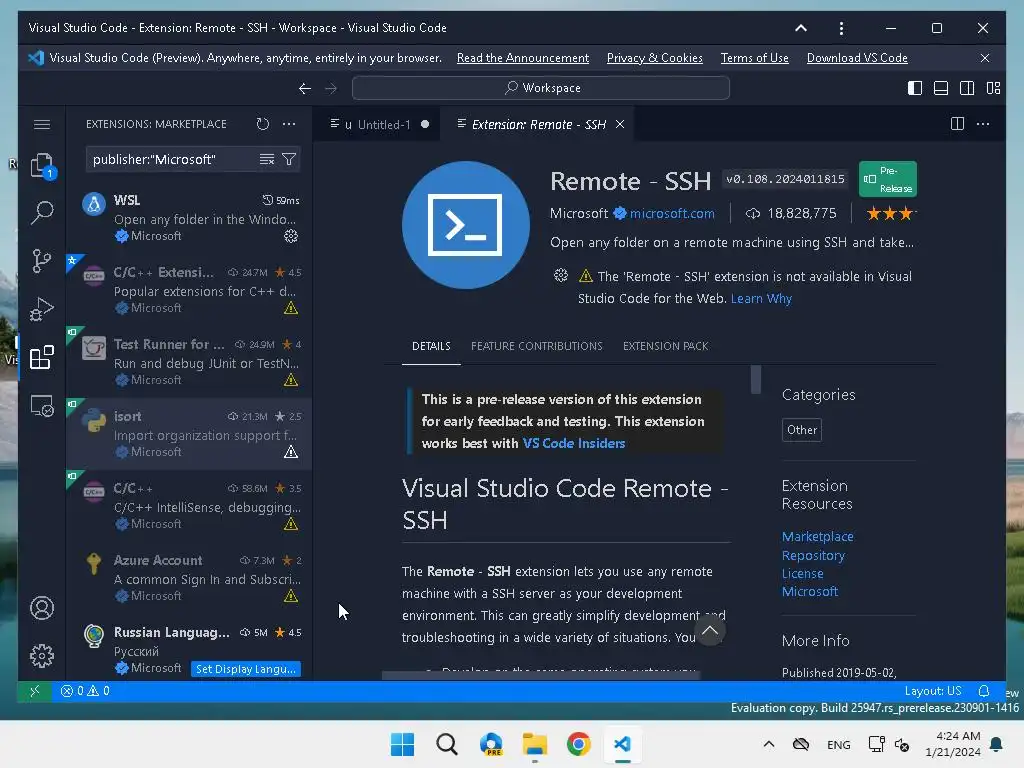Open File Explorer from the taskbar
This screenshot has height=768, width=1024.
(x=534, y=744)
